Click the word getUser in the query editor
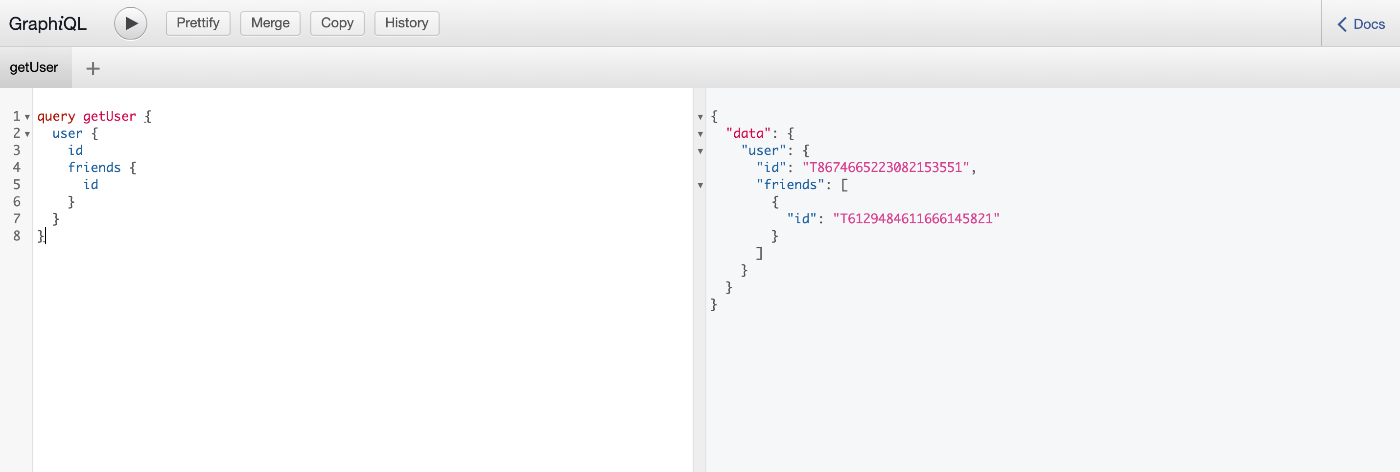This screenshot has width=1400, height=472. click(110, 116)
